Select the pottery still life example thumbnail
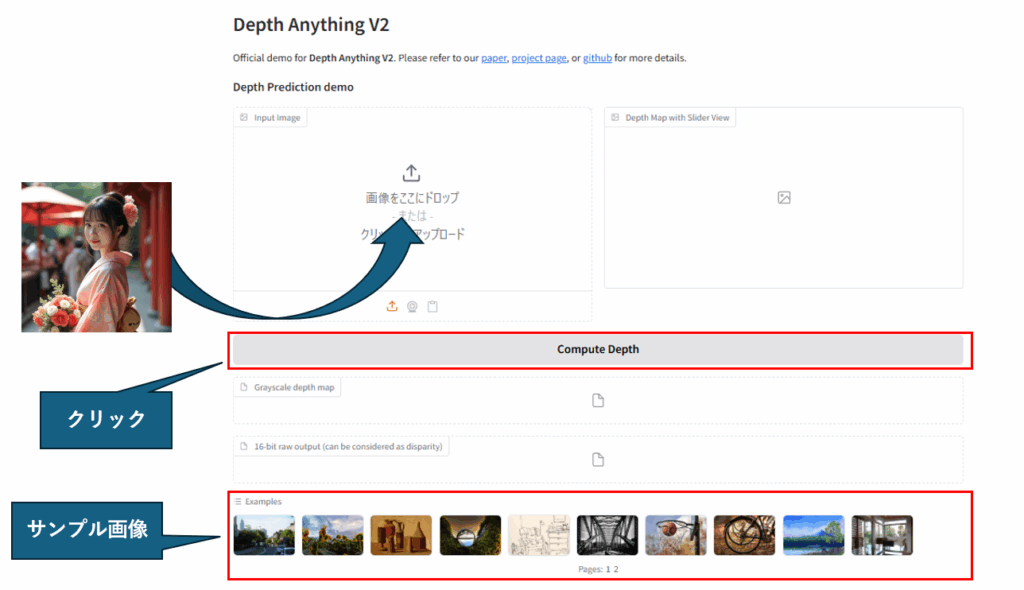 (x=401, y=535)
